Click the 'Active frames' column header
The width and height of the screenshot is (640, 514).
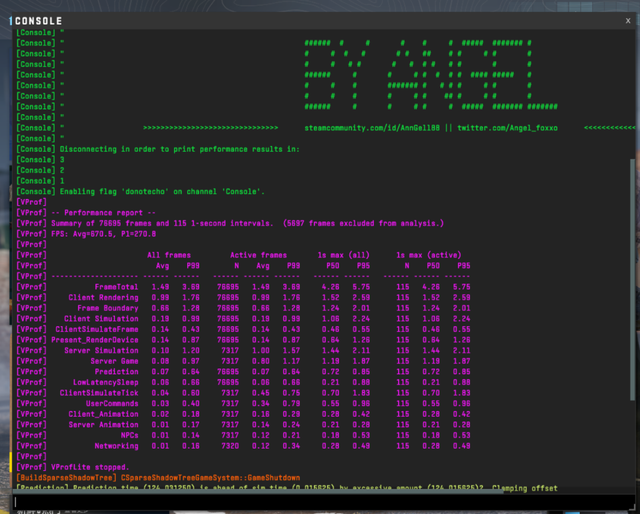[x=258, y=255]
